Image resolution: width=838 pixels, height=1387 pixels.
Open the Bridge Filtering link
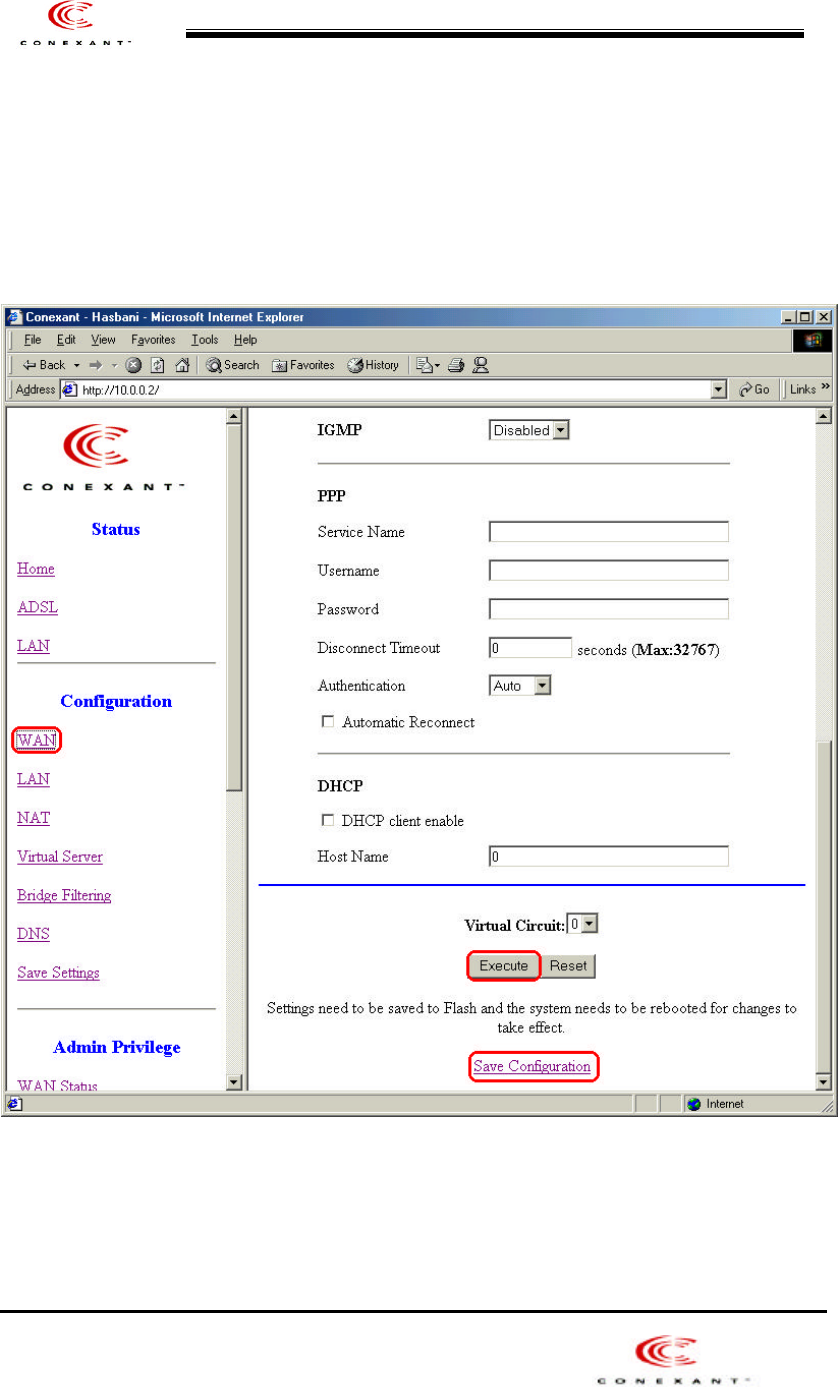64,895
